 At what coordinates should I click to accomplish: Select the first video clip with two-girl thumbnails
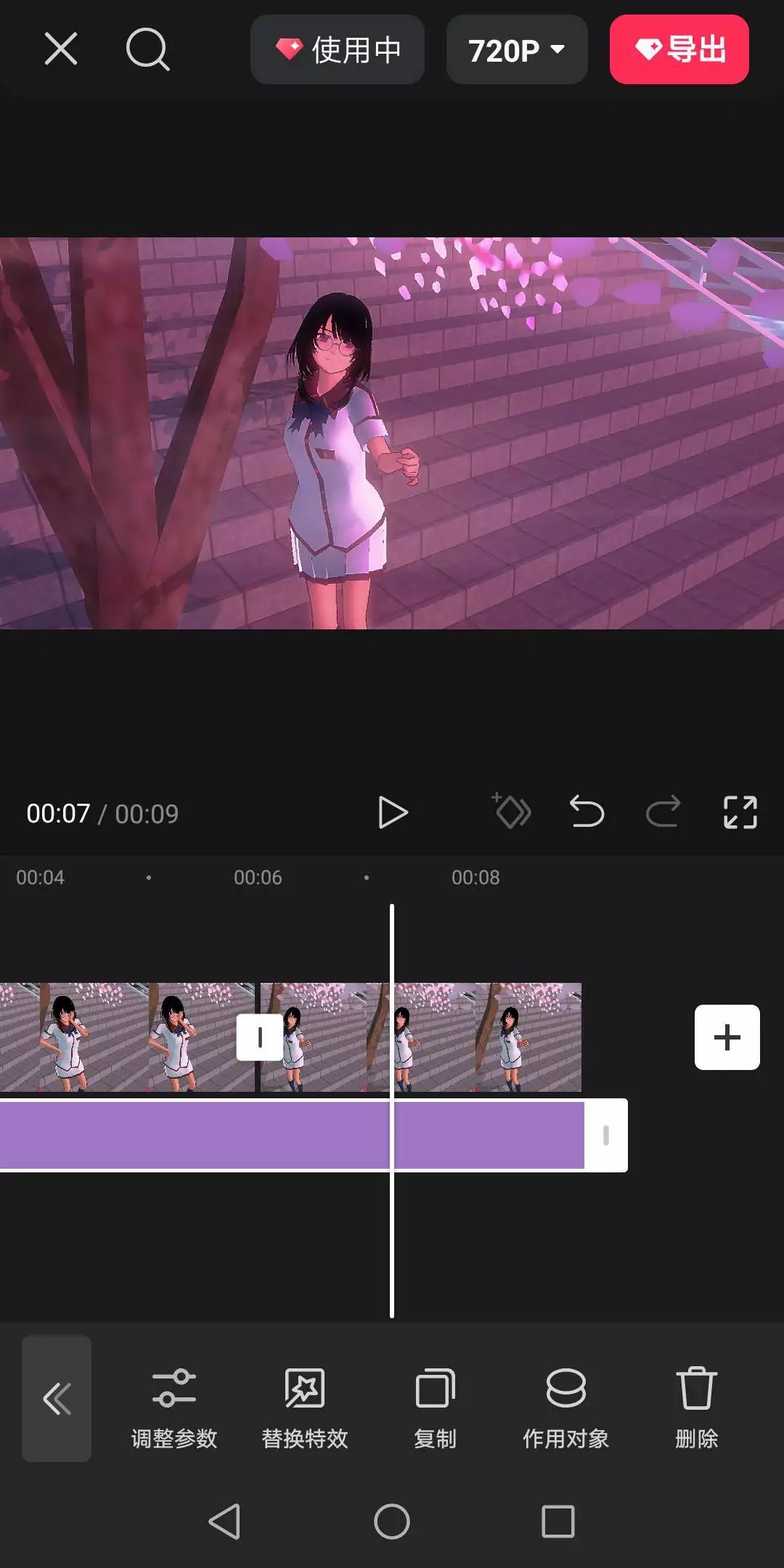127,1037
